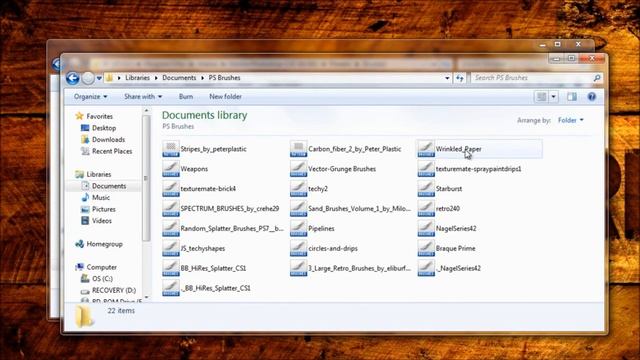The height and width of the screenshot is (360, 640).
Task: Click the navigation pane scroll up arrow
Action: pyautogui.click(x=147, y=111)
